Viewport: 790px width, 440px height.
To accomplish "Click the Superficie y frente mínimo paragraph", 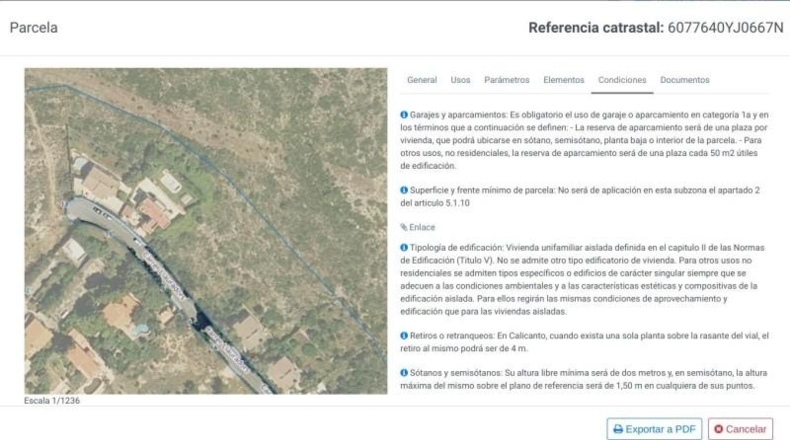I will point(580,197).
